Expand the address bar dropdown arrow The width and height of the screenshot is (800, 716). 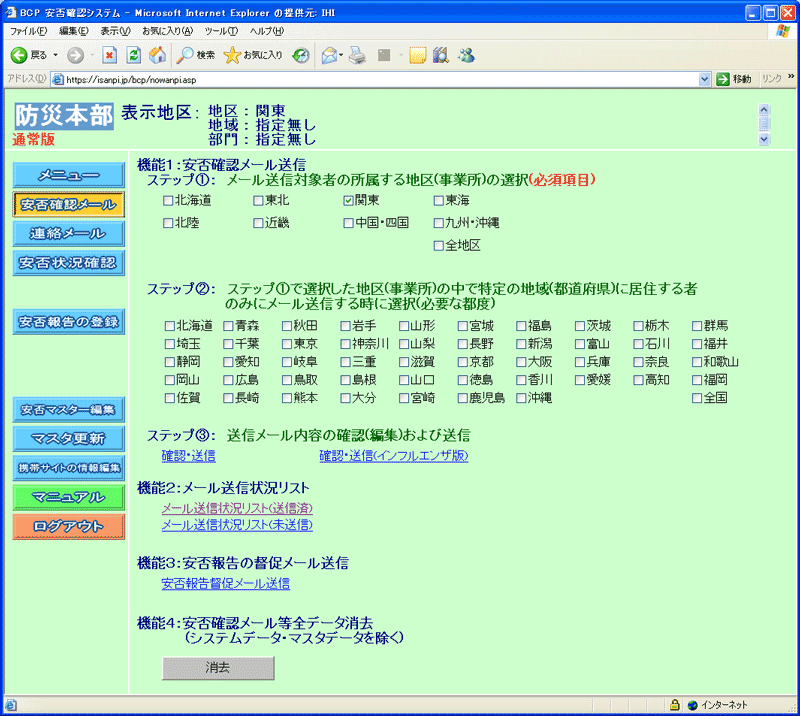click(705, 79)
